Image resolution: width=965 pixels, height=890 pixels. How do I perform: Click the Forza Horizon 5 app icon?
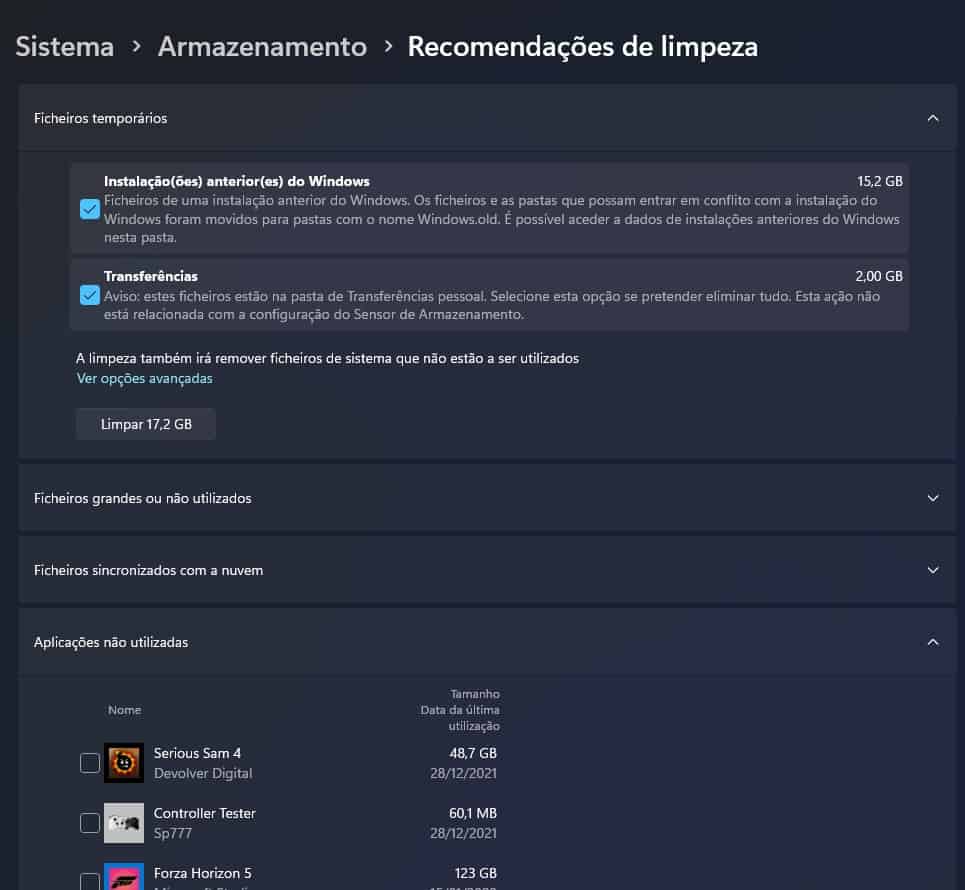[124, 877]
